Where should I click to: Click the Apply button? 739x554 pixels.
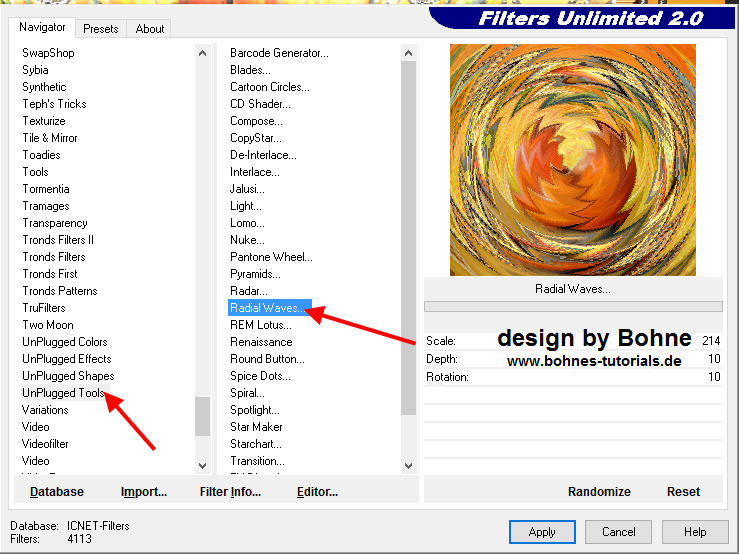[x=542, y=532]
